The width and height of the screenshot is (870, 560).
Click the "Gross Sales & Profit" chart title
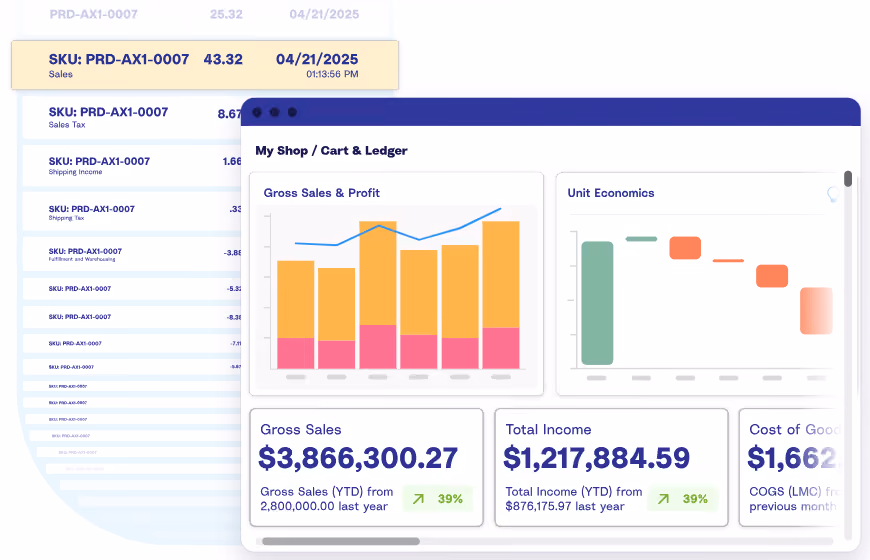[x=321, y=193]
